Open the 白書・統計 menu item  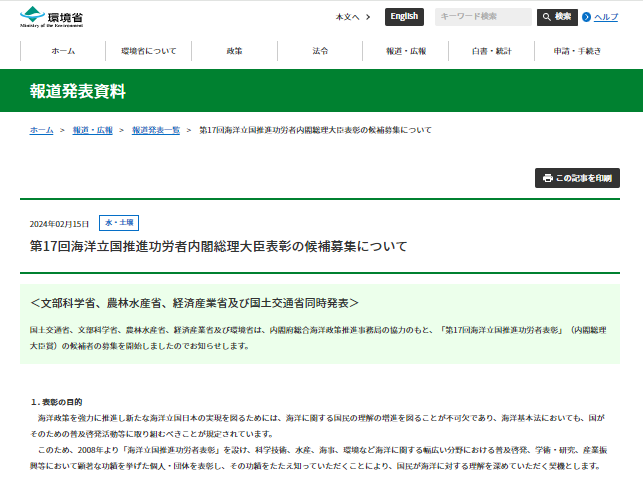point(491,51)
